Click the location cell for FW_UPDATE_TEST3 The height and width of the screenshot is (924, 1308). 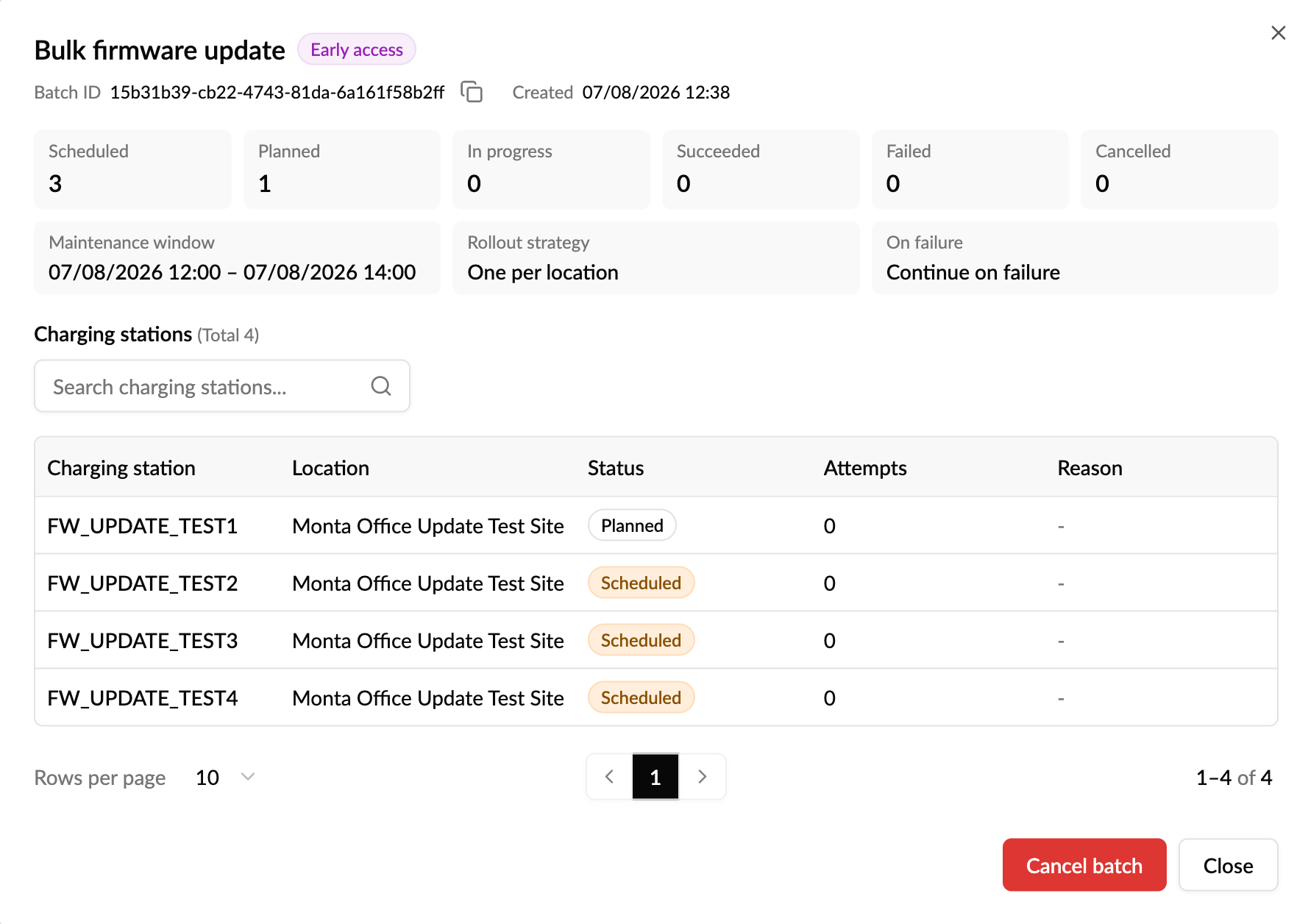pyautogui.click(x=428, y=641)
